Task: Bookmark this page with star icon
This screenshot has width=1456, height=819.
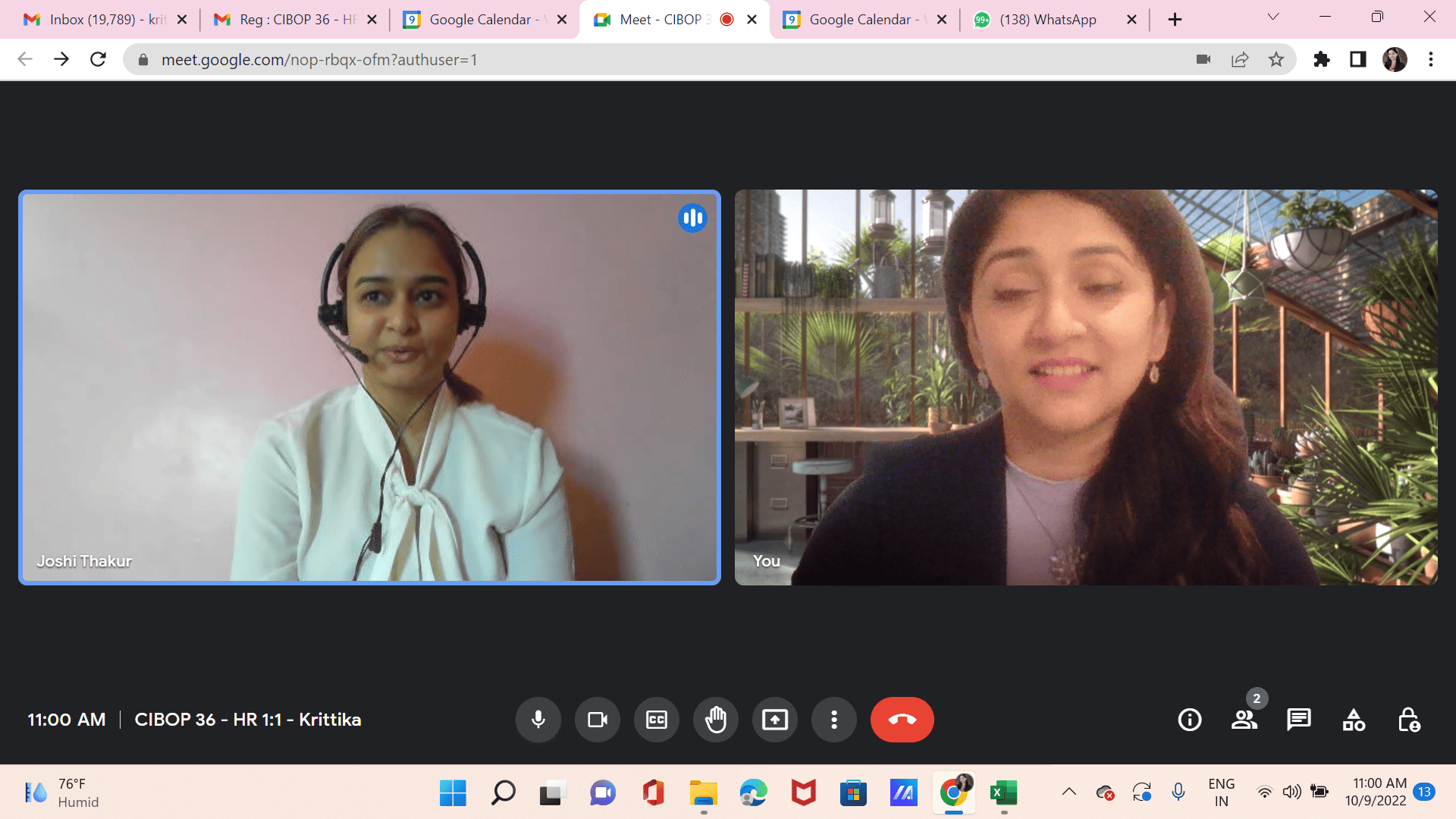Action: (x=1276, y=59)
